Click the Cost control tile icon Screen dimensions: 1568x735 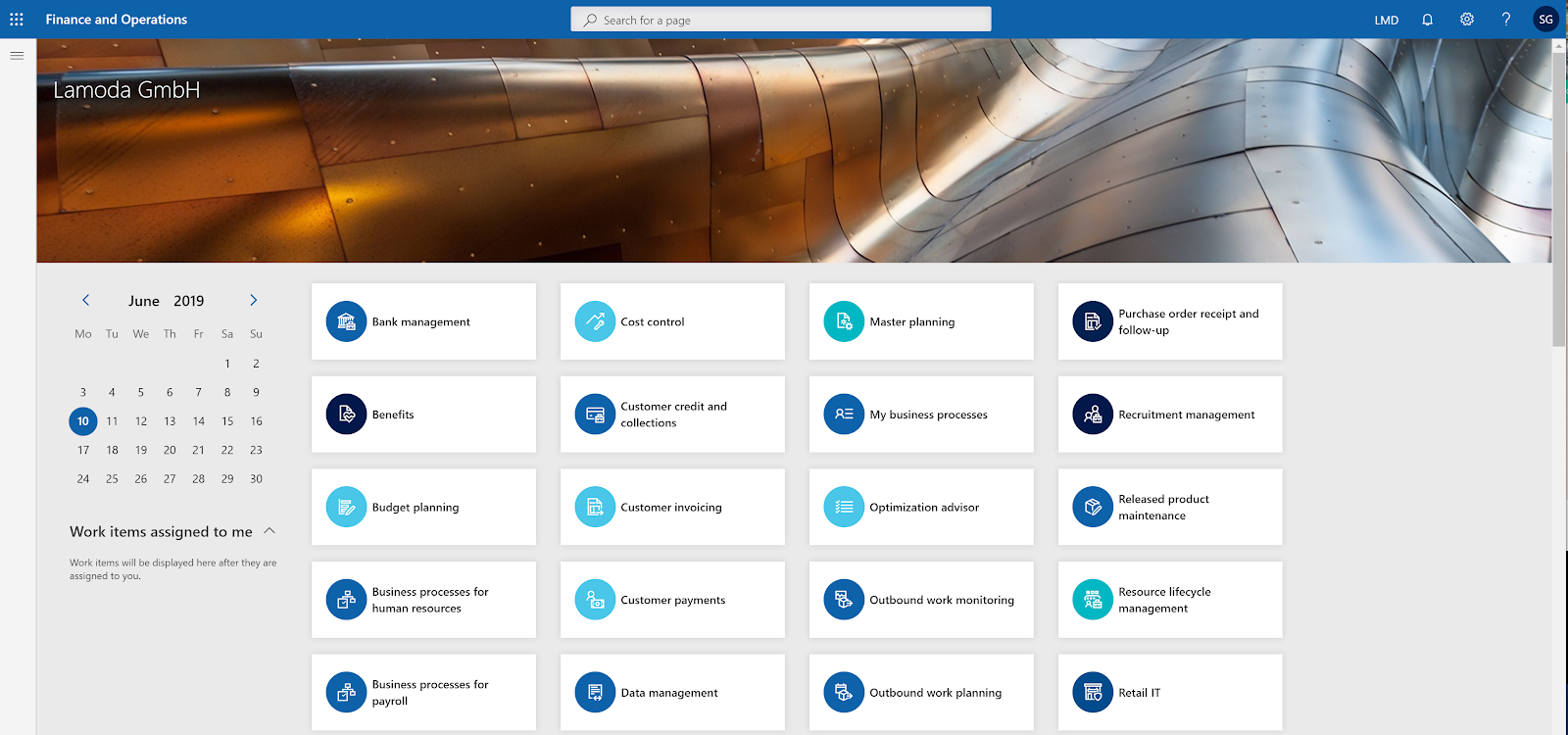click(x=595, y=321)
